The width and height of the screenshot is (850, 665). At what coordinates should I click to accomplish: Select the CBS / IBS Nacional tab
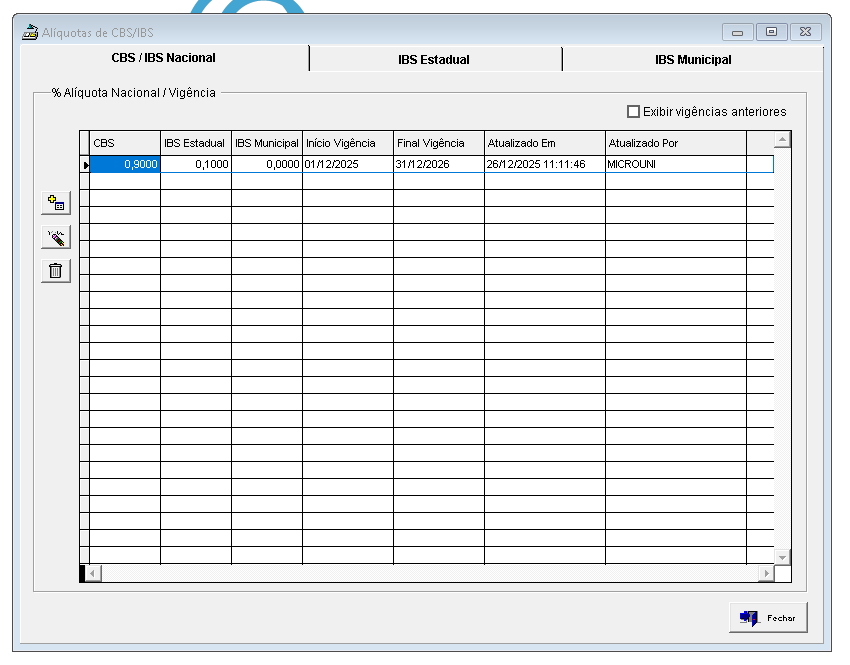point(164,58)
